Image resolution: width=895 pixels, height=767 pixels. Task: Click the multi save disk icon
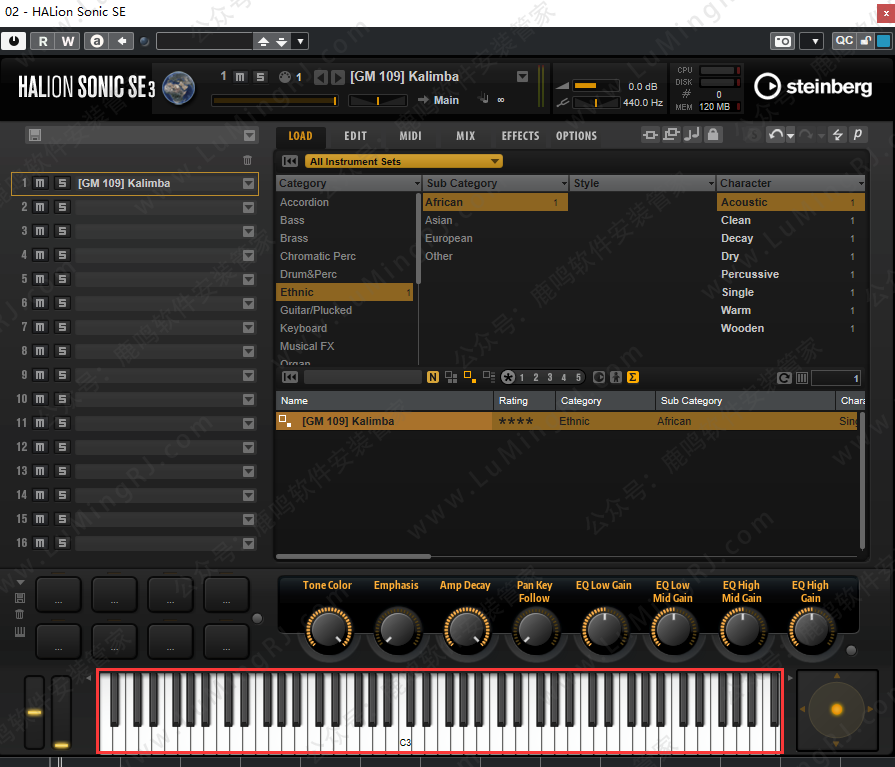click(x=35, y=135)
